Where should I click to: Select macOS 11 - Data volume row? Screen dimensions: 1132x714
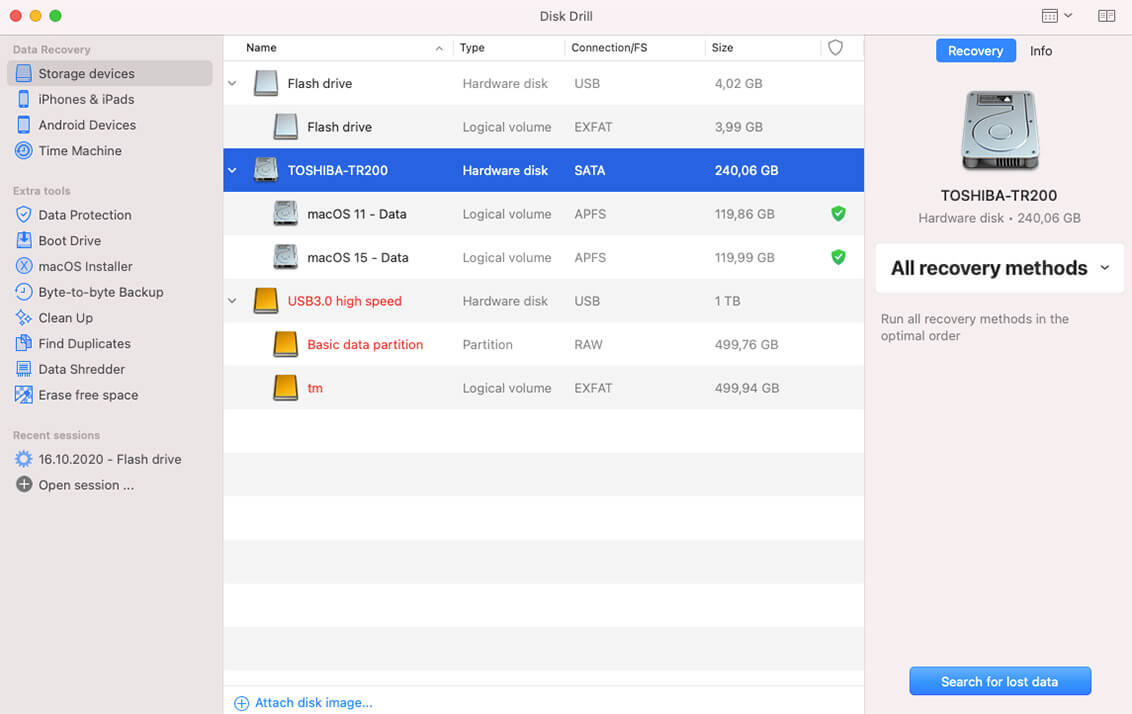pos(544,214)
